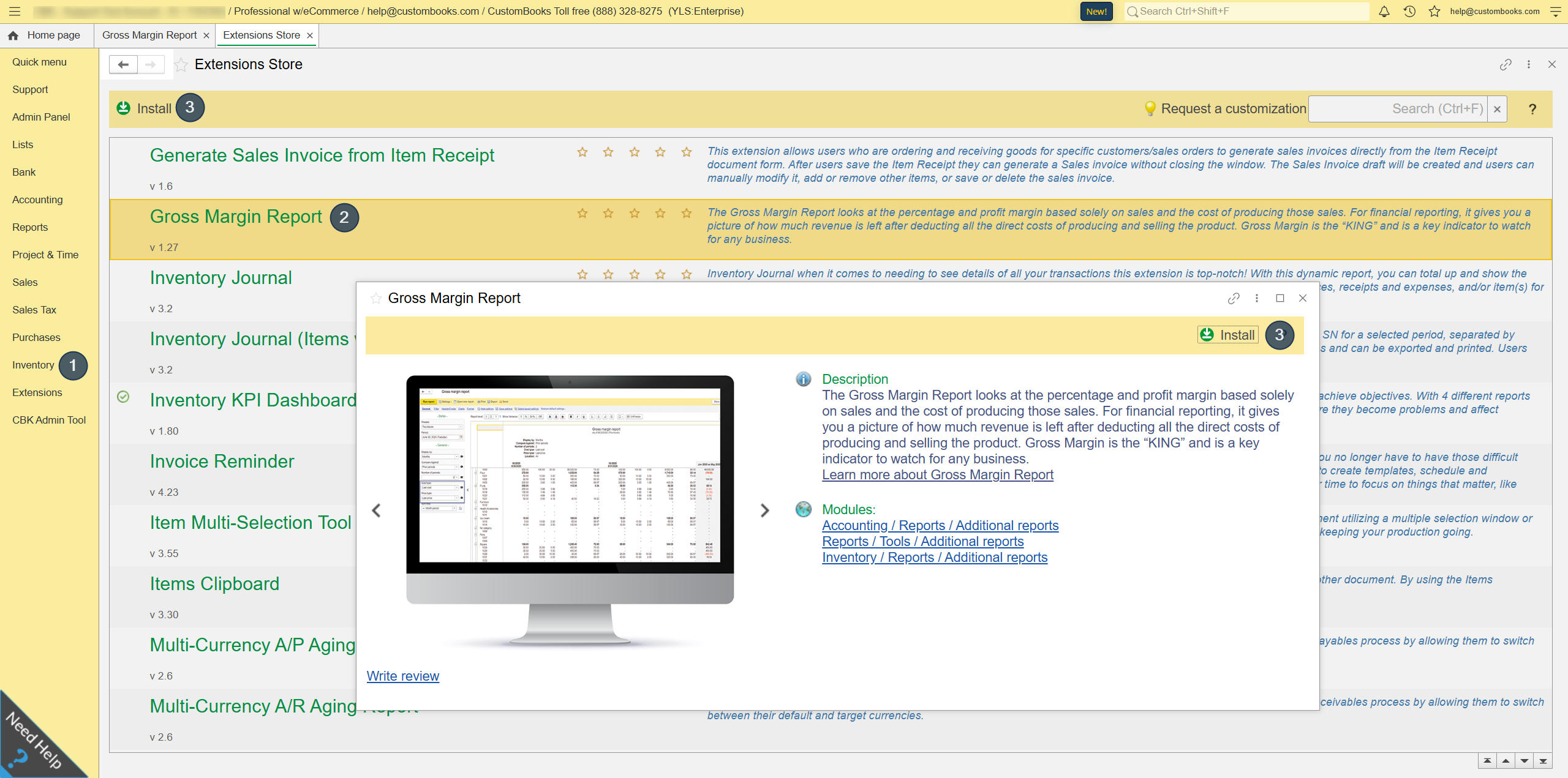This screenshot has height=778, width=1568.
Task: Click the Extensions Store search field
Action: click(x=1398, y=109)
